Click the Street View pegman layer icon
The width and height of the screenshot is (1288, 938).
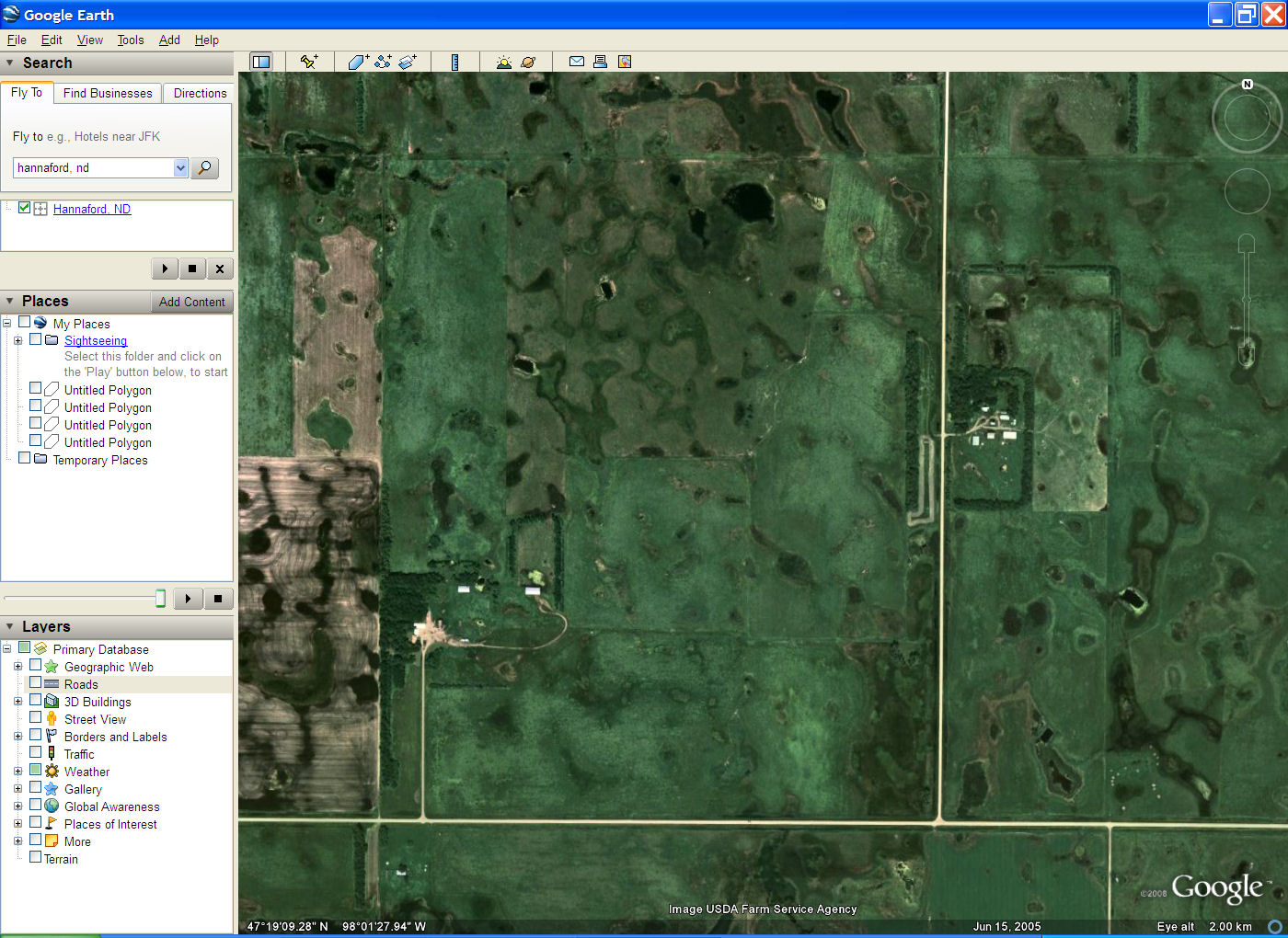[x=52, y=719]
